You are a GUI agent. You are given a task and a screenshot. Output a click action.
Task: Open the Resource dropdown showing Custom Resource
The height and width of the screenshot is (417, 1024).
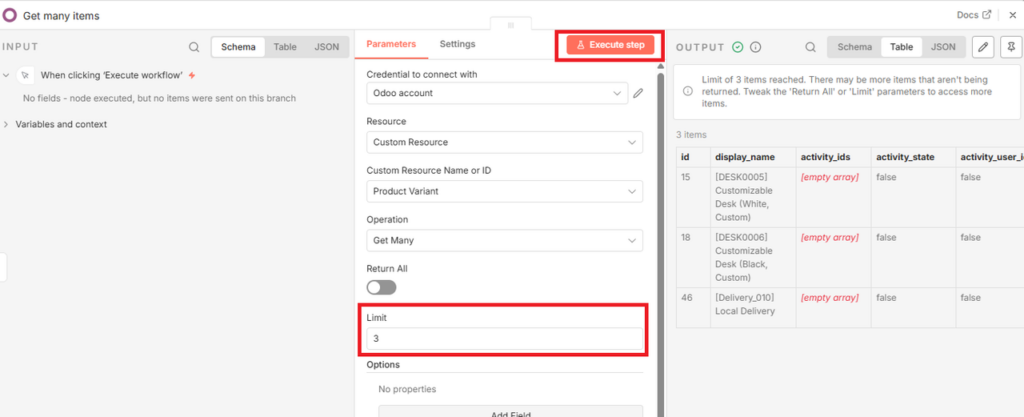[504, 142]
